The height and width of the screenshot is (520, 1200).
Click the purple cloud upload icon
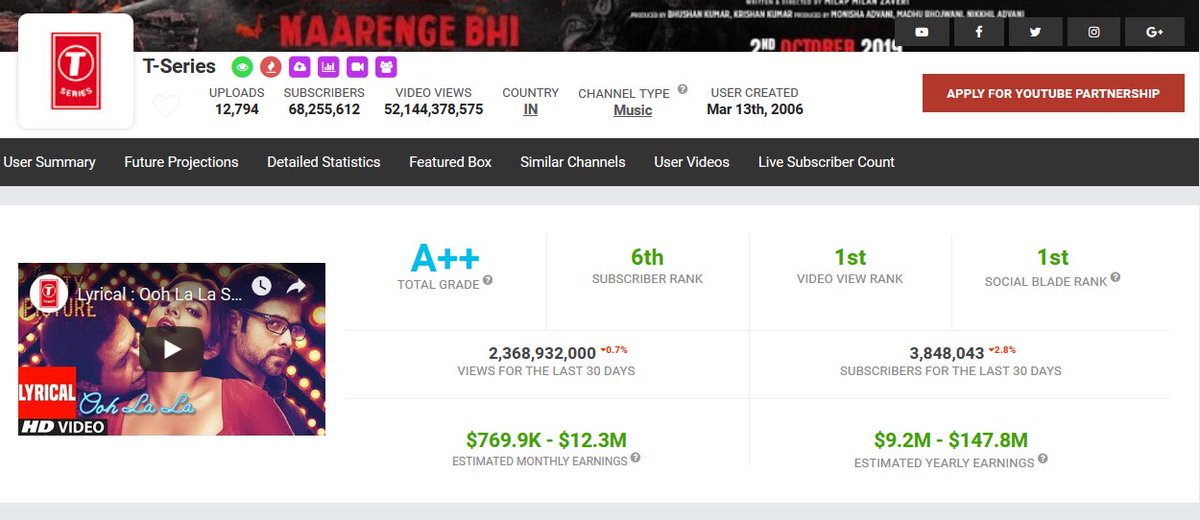pyautogui.click(x=299, y=67)
